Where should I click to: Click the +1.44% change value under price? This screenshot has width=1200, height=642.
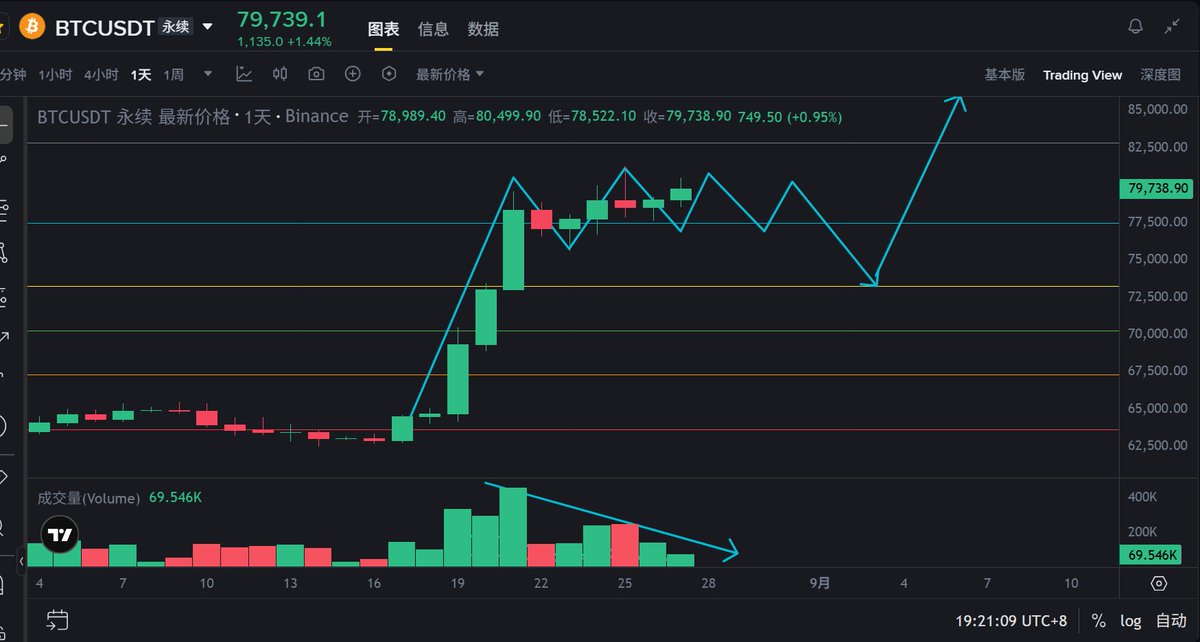click(309, 42)
